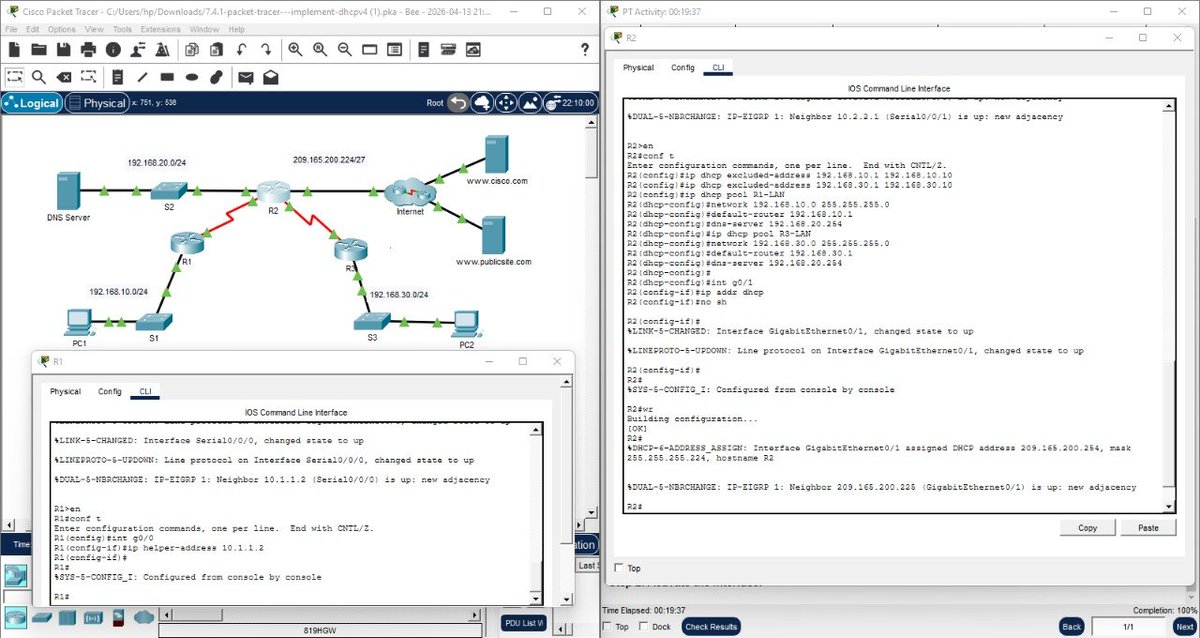This screenshot has height=638, width=1200.
Task: Click the Undo arrow icon
Action: pos(241,49)
